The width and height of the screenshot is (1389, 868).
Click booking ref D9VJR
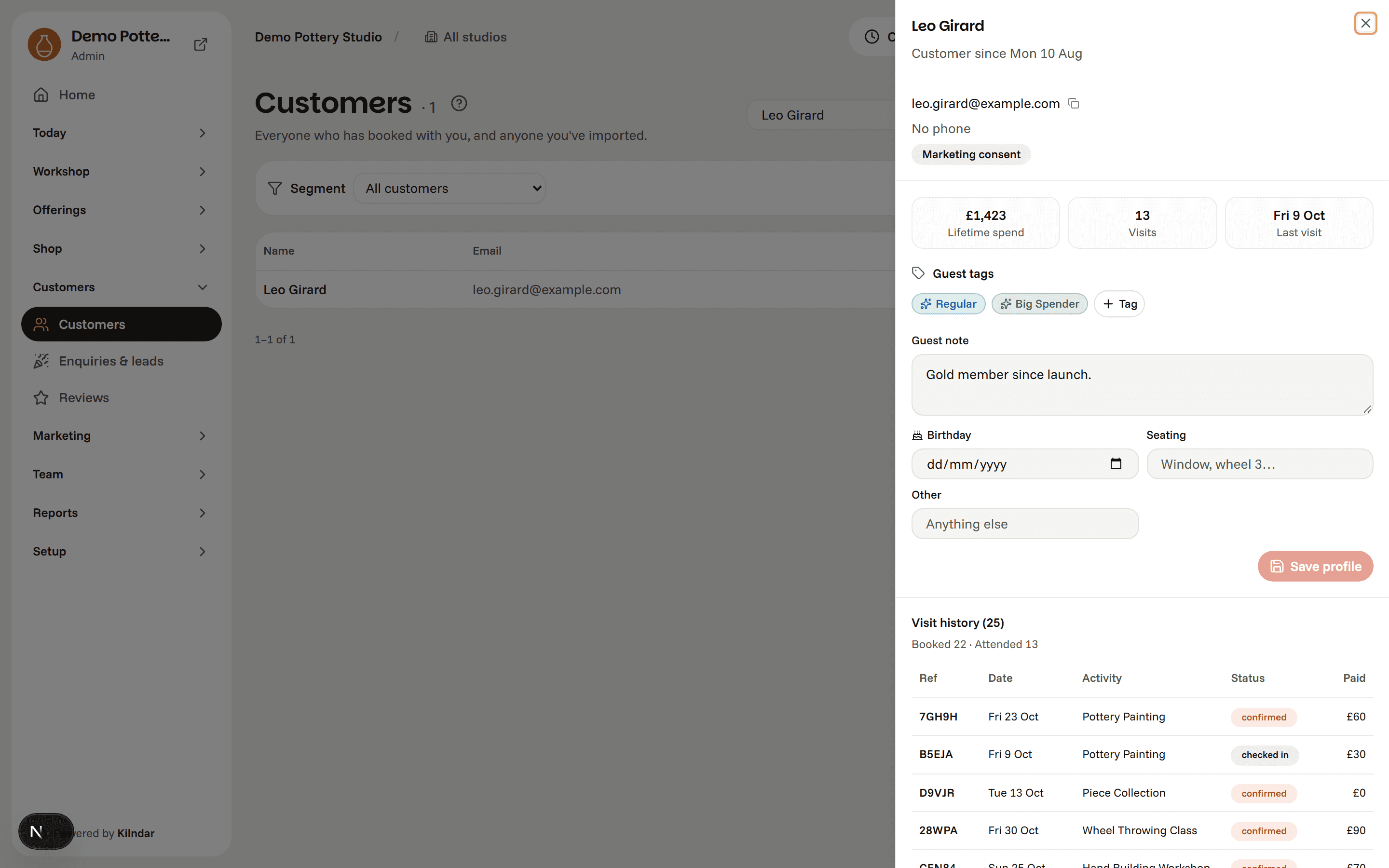936,793
